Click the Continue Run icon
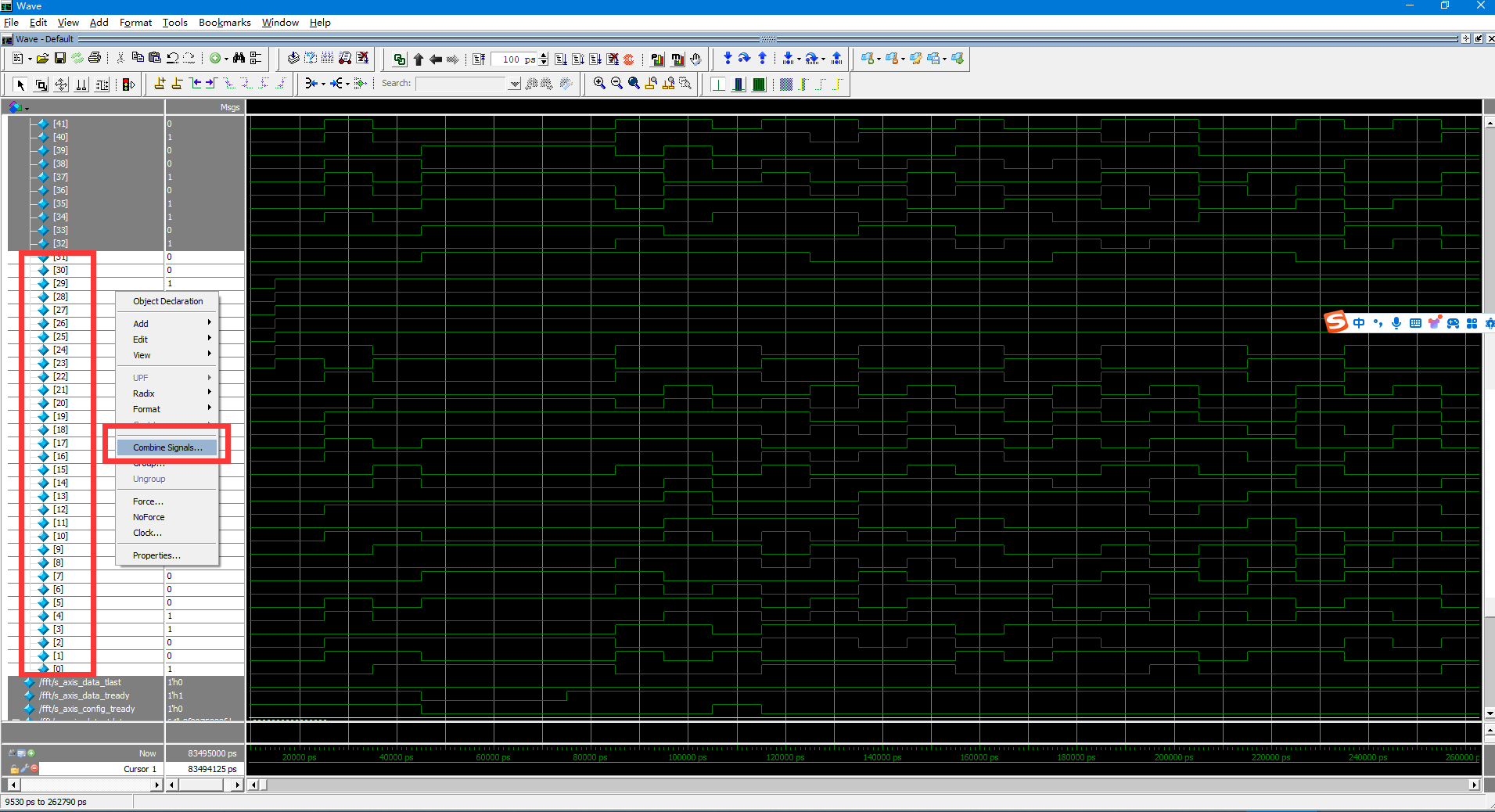Screen dimensions: 1495x812 click(x=578, y=59)
